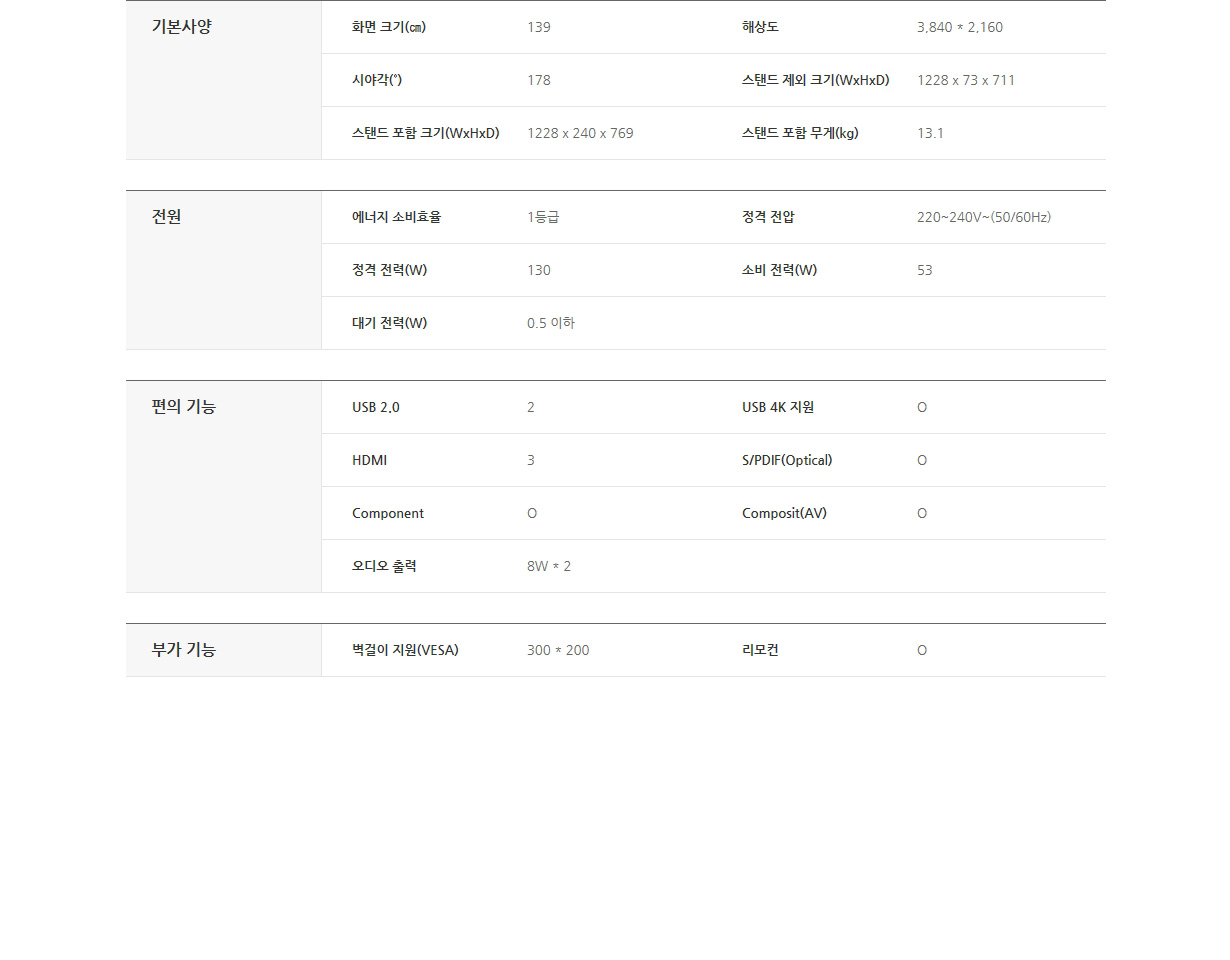
Task: Click the 스탠드 포함 크기 value 1228 x 240 x 769
Action: coord(579,133)
